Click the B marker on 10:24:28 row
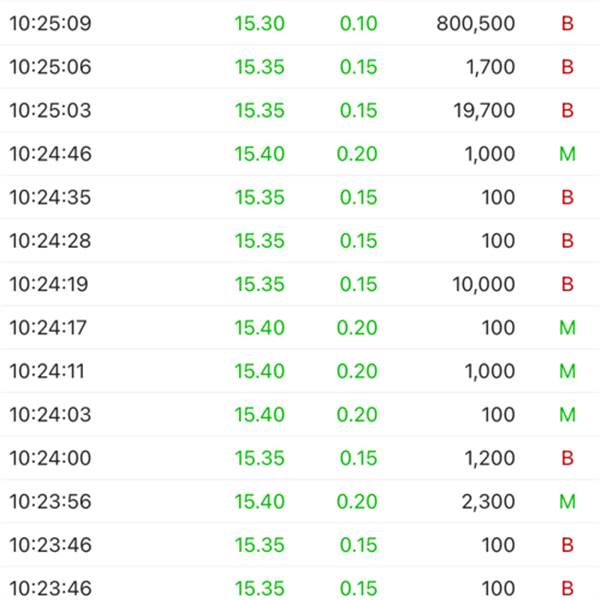The image size is (600, 600). click(567, 241)
